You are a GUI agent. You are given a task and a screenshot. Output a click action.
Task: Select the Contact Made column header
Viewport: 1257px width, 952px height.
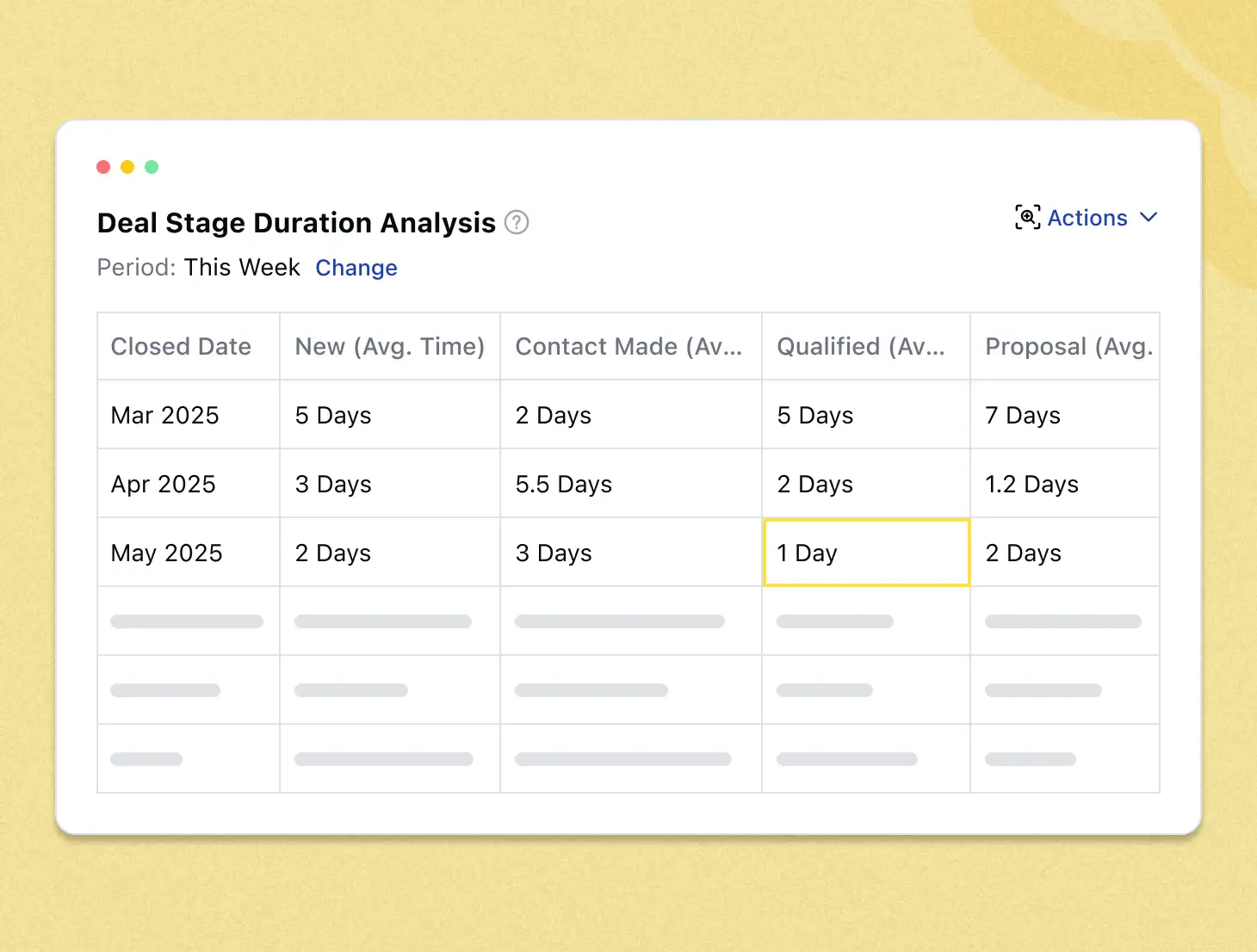[x=631, y=346]
